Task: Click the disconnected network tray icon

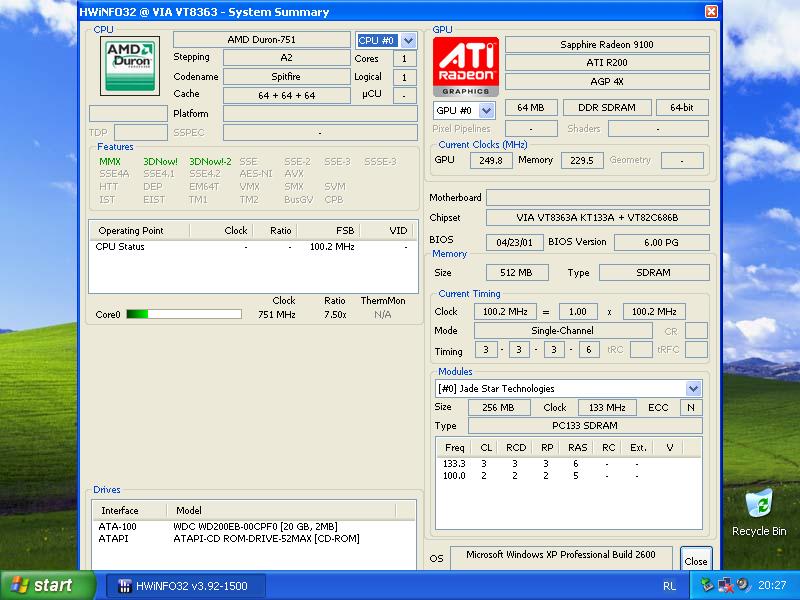Action: click(x=725, y=585)
